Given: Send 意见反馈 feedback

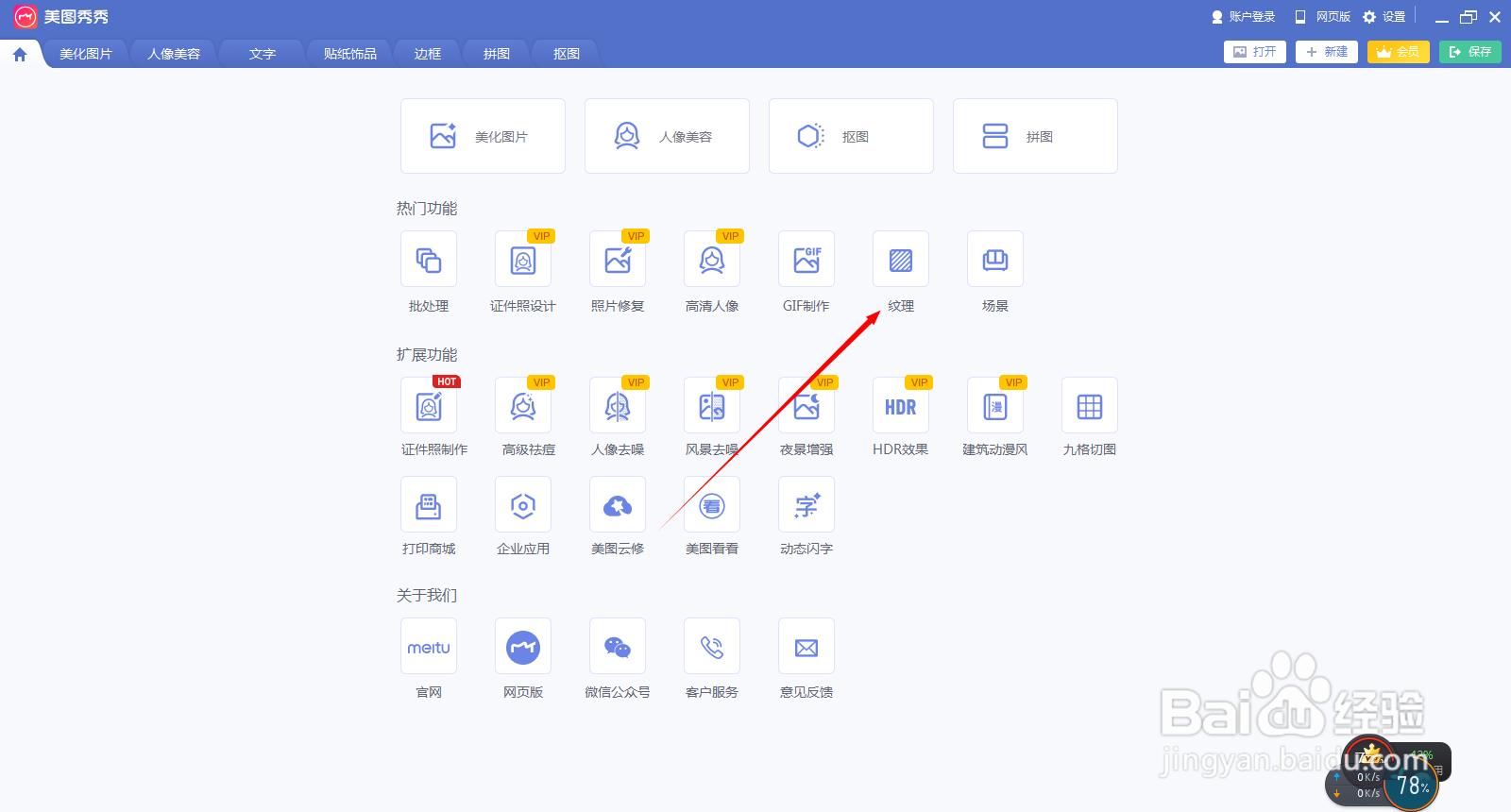Looking at the screenshot, I should (806, 647).
